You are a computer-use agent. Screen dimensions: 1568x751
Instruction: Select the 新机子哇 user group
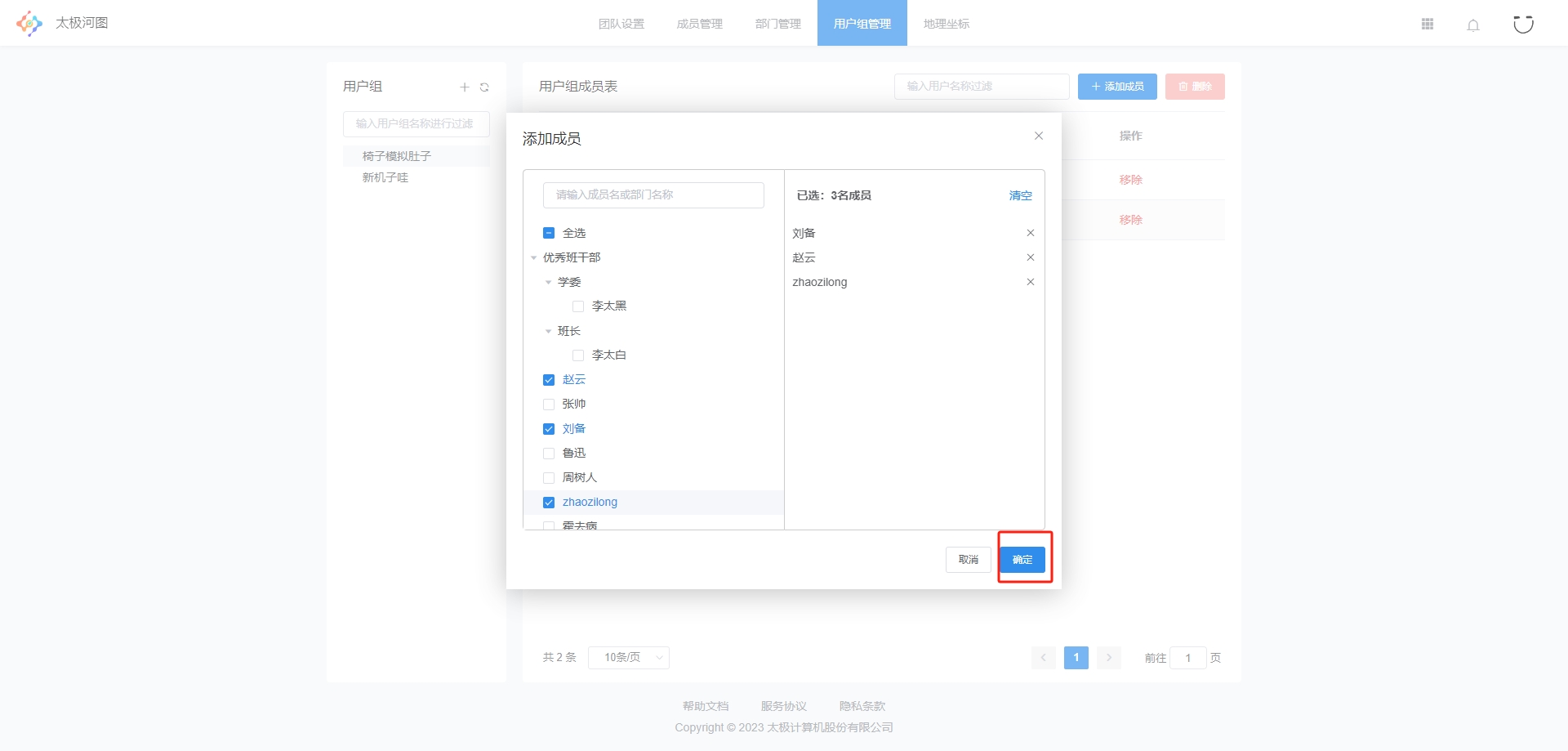(x=416, y=177)
